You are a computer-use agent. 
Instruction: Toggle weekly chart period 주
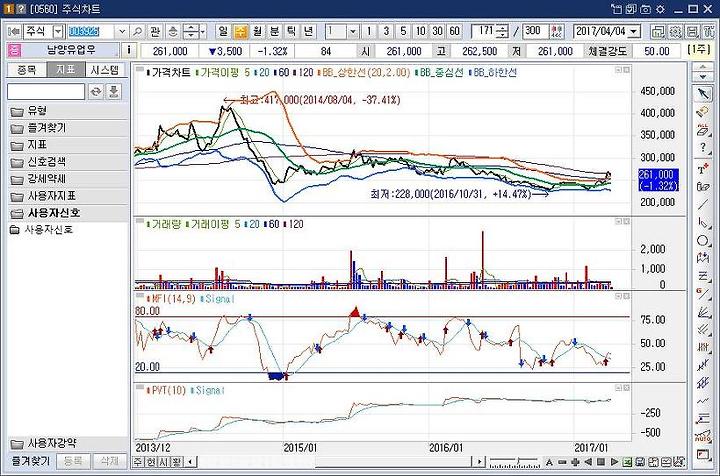[x=241, y=31]
